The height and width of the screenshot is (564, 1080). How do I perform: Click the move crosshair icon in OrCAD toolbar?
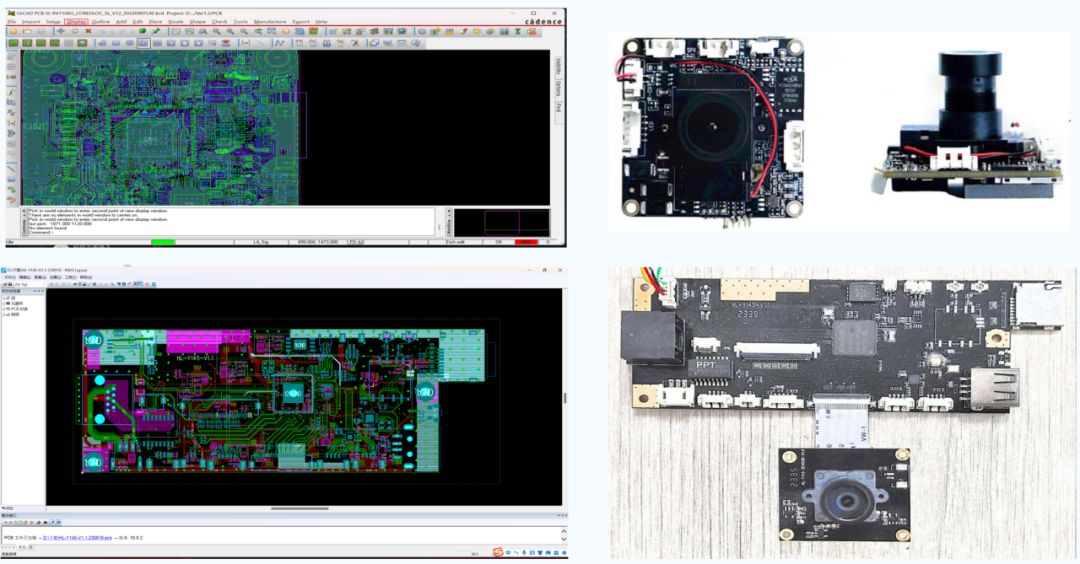click(x=61, y=32)
